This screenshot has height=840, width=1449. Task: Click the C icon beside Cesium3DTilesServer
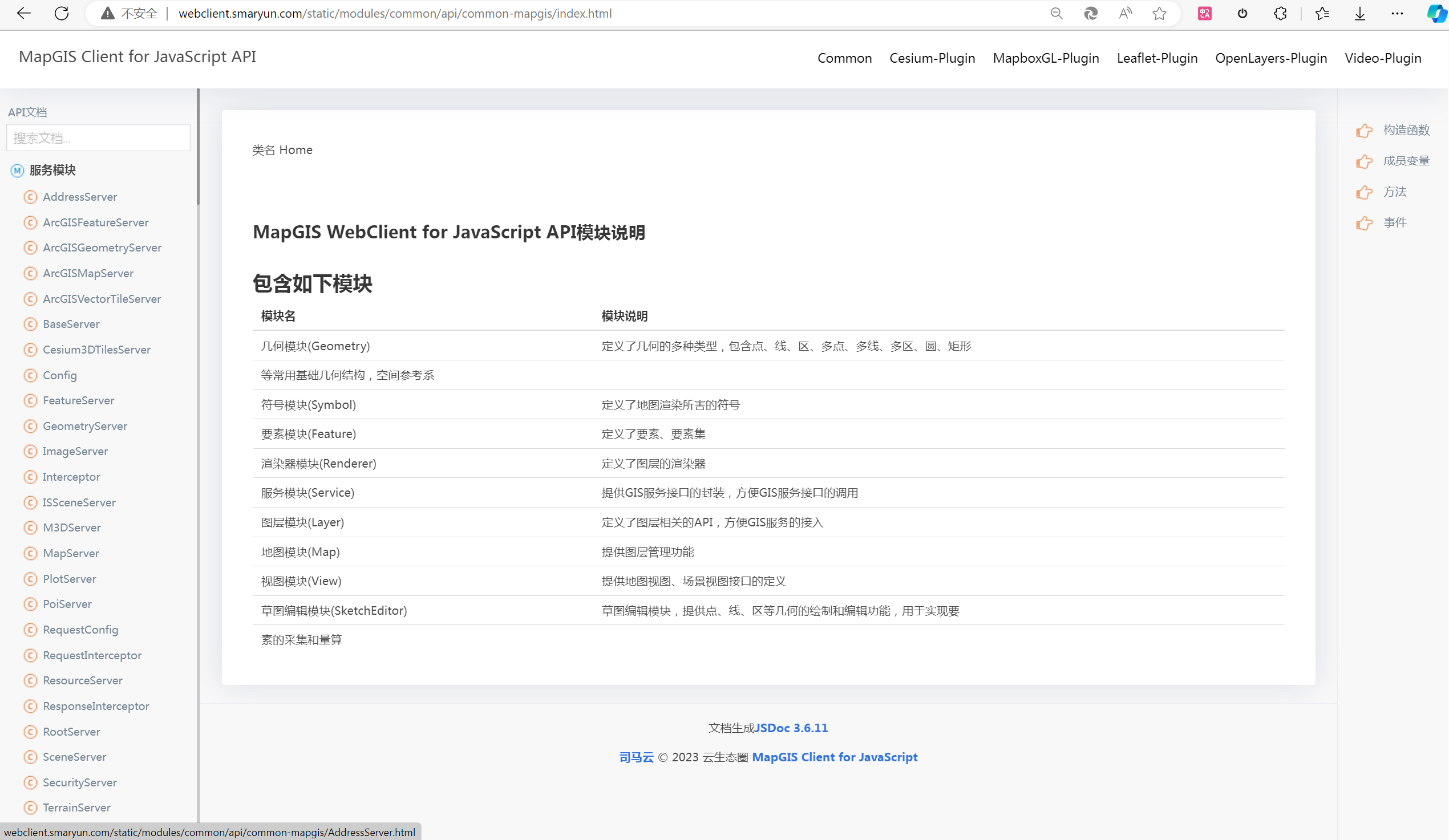(x=30, y=349)
